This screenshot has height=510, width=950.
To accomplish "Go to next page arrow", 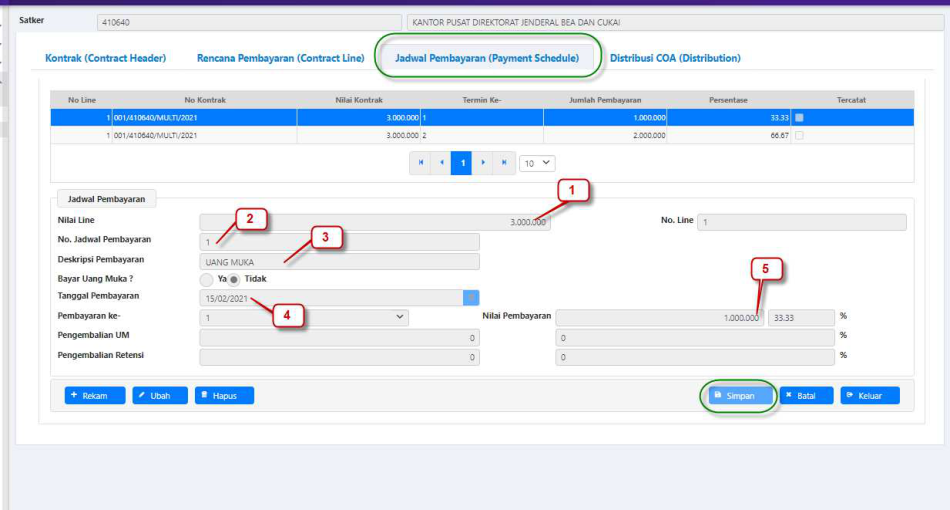I will [483, 163].
